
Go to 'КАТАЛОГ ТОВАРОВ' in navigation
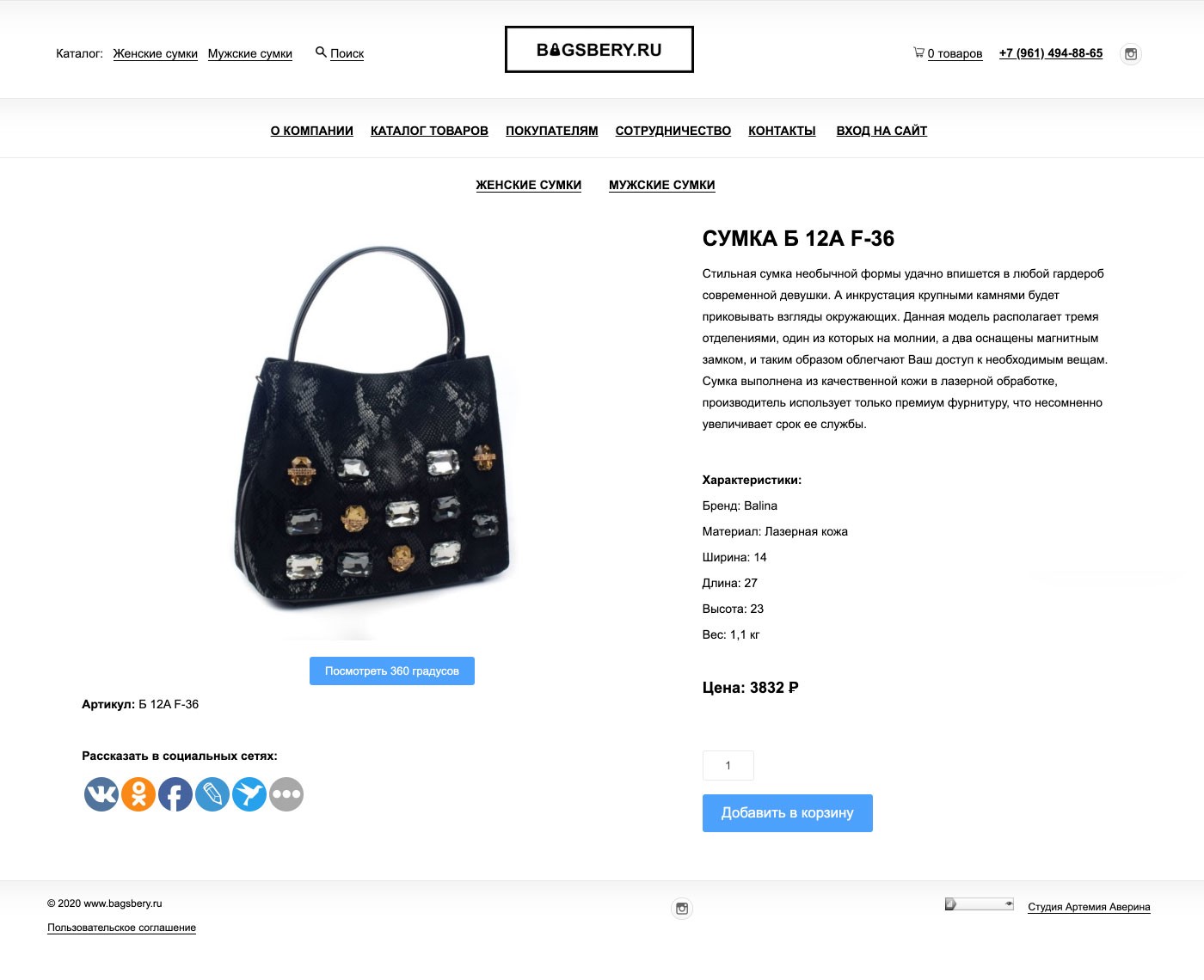pyautogui.click(x=429, y=131)
